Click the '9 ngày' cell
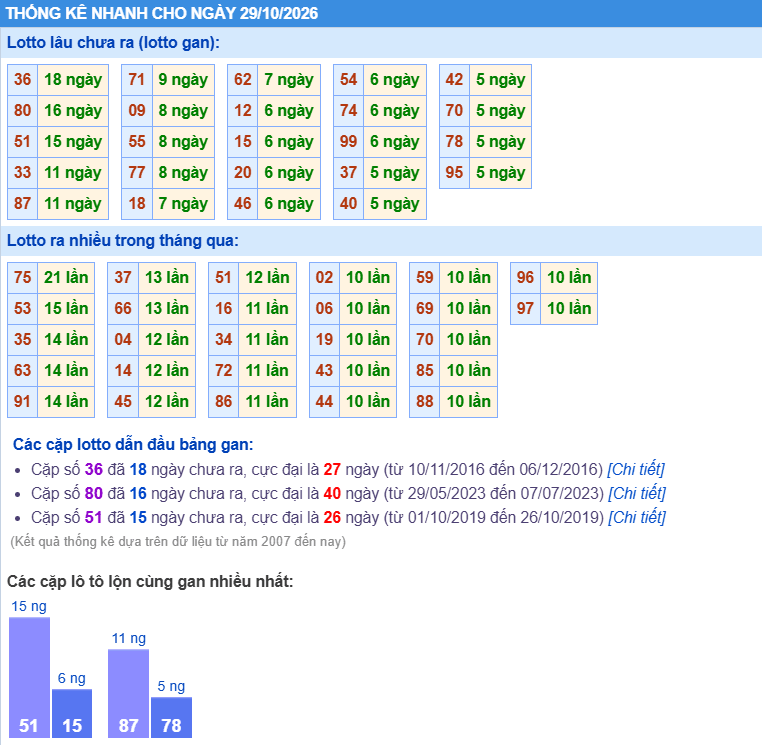This screenshot has height=745, width=762. (183, 80)
